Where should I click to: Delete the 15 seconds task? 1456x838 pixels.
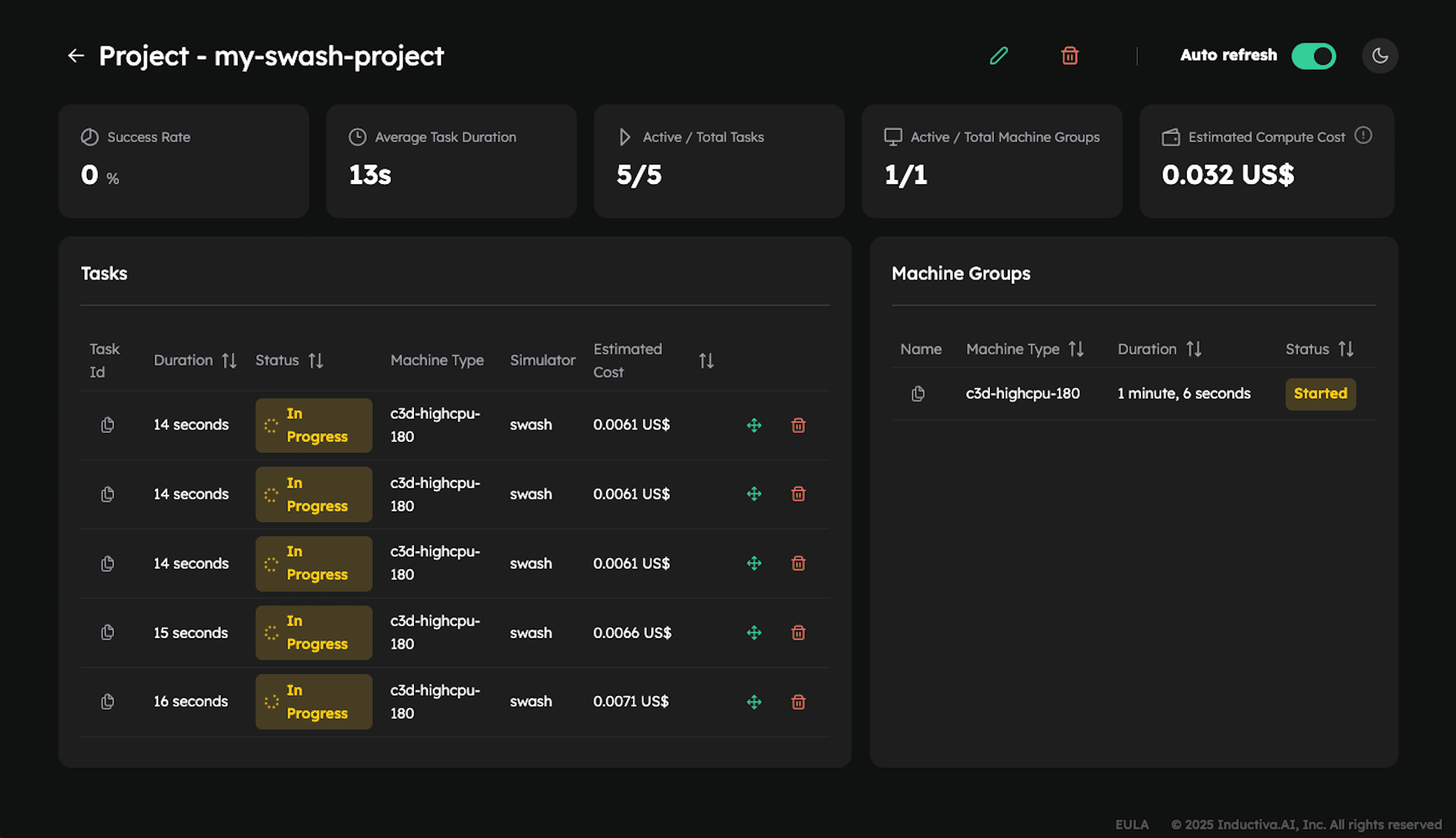pos(798,633)
